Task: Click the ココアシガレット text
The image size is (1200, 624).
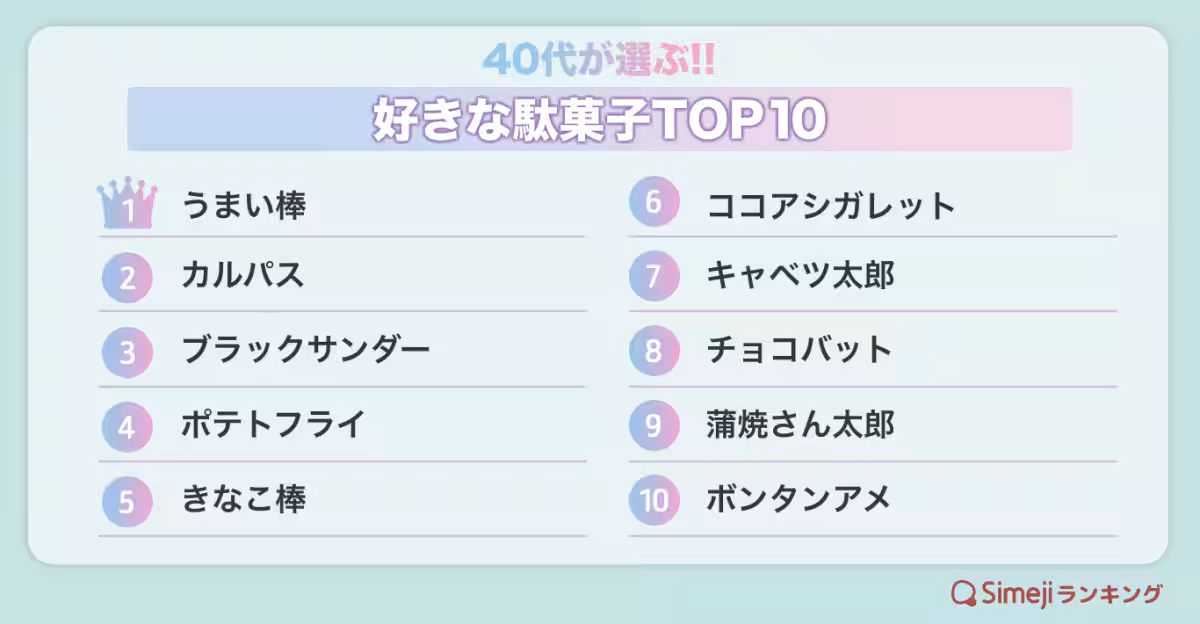Action: (831, 206)
